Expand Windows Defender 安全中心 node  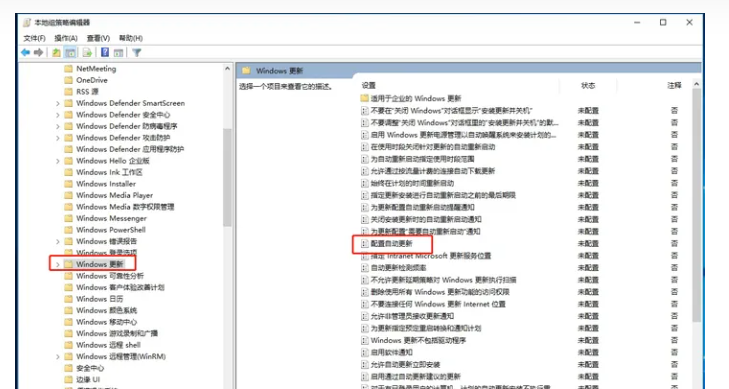(x=58, y=115)
